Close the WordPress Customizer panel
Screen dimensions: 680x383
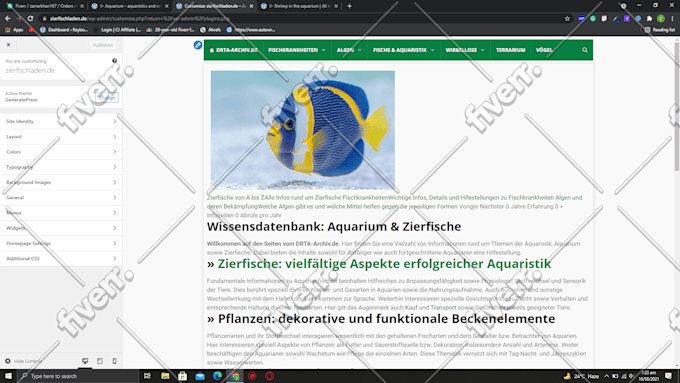click(x=8, y=45)
